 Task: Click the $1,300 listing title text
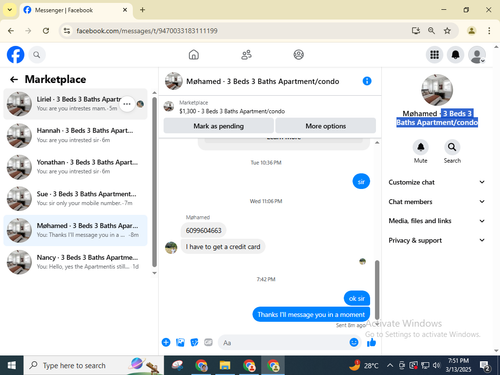(x=232, y=111)
